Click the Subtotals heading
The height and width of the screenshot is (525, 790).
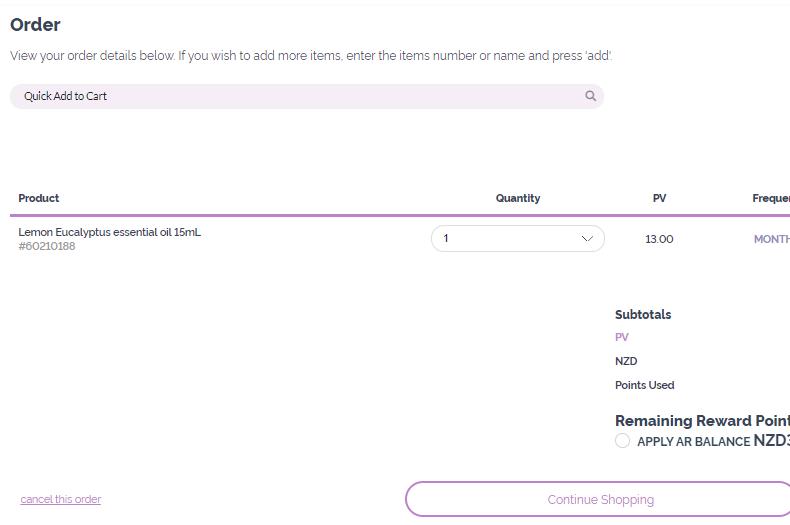643,314
